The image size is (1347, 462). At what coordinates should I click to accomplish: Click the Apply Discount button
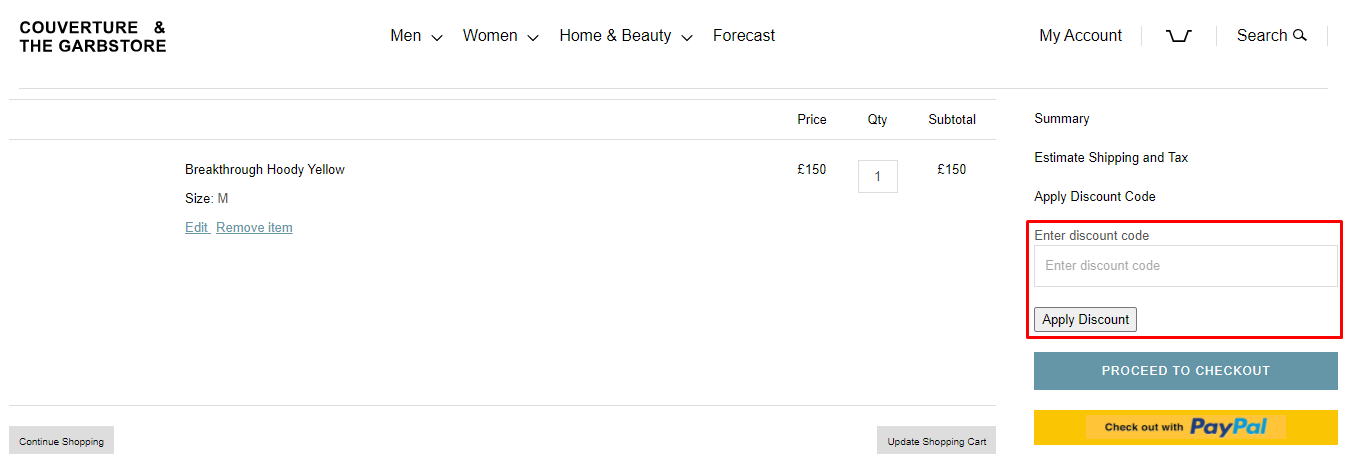(1085, 320)
